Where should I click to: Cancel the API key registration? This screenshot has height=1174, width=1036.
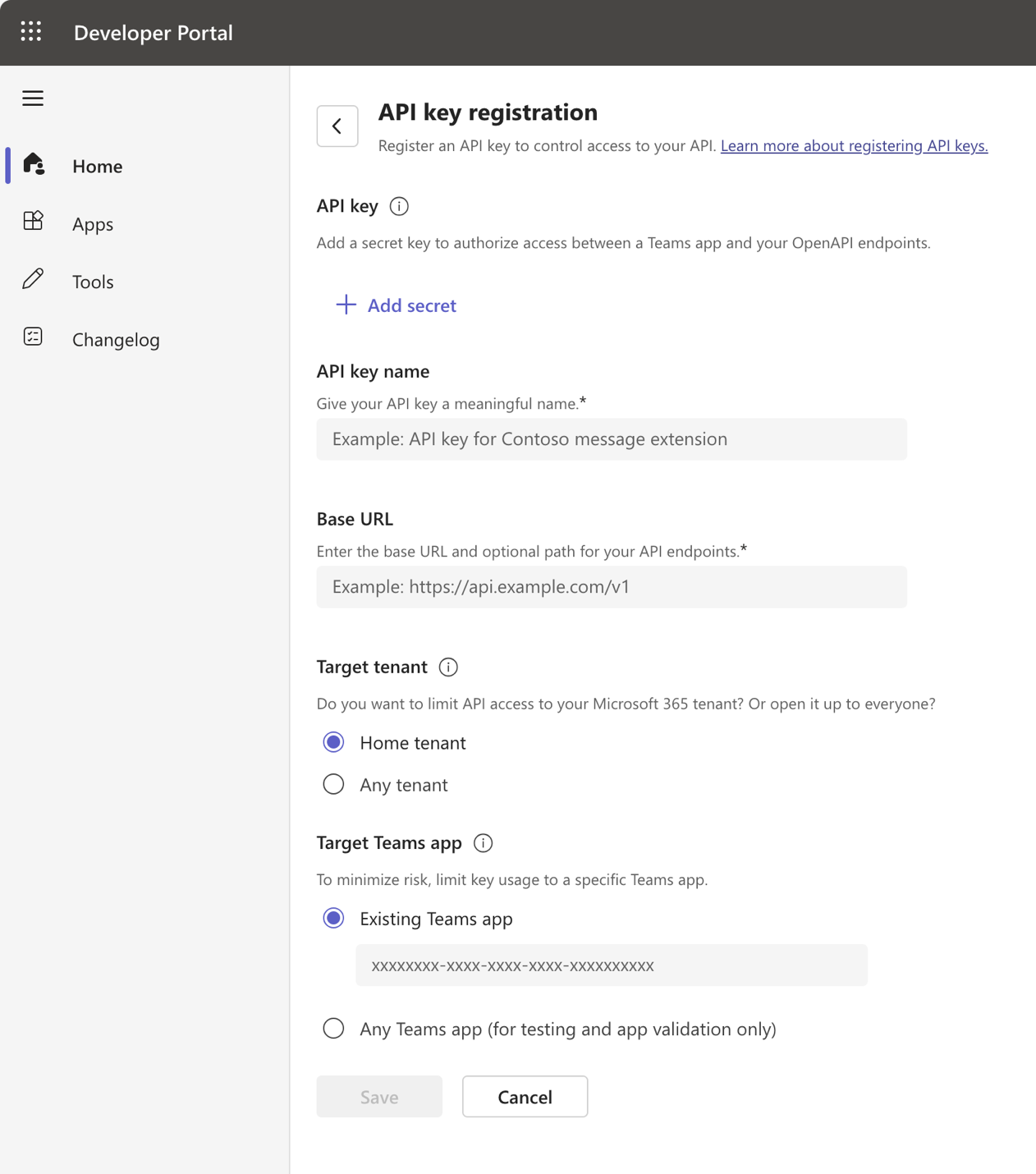pyautogui.click(x=525, y=1097)
